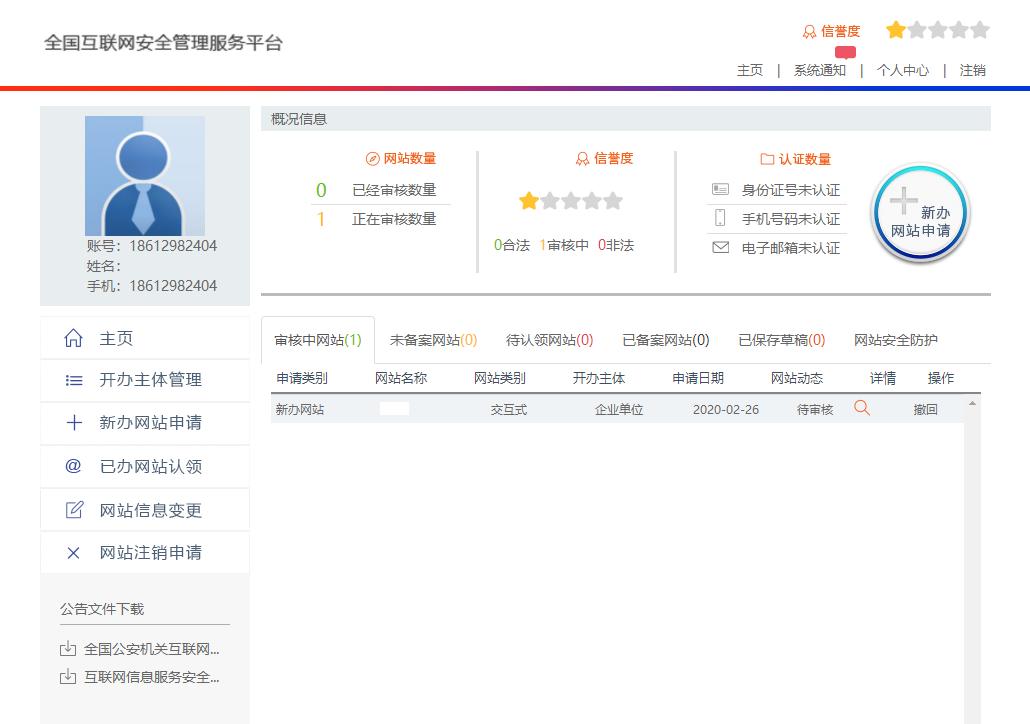Open details via the magnifier icon in table row
Image resolution: width=1030 pixels, height=724 pixels.
coord(859,409)
